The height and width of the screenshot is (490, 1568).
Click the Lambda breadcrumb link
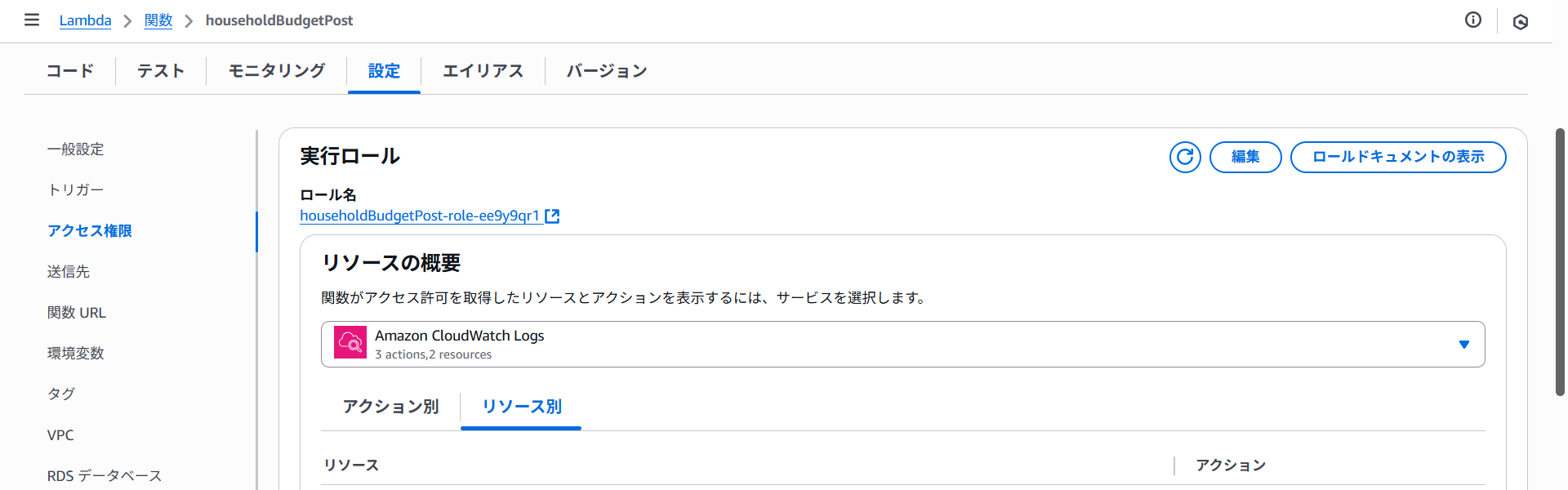[x=85, y=20]
